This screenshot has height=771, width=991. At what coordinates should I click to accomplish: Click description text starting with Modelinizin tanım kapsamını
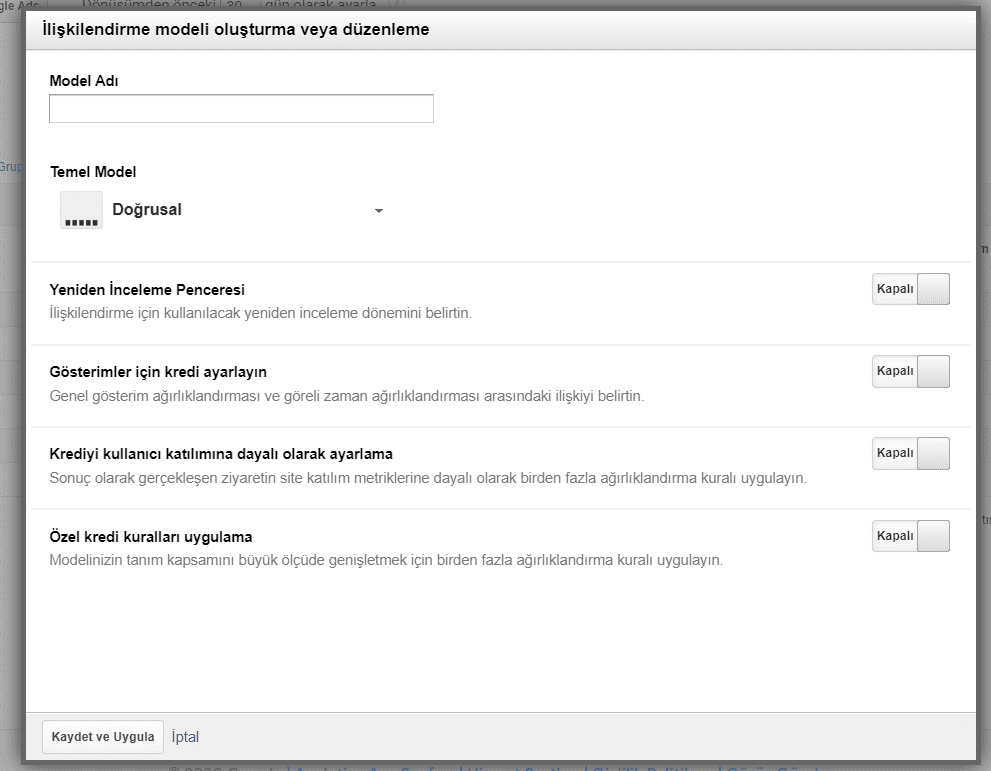[x=385, y=560]
